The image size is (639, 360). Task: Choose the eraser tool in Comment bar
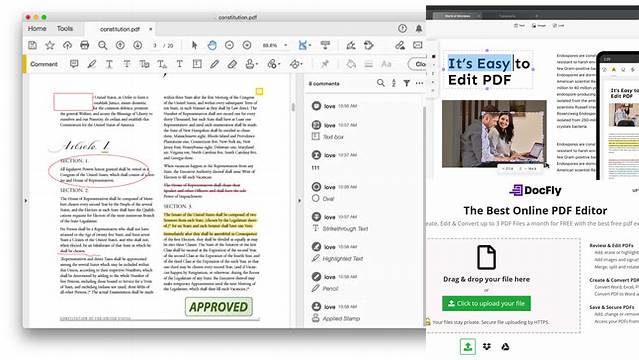[232, 64]
